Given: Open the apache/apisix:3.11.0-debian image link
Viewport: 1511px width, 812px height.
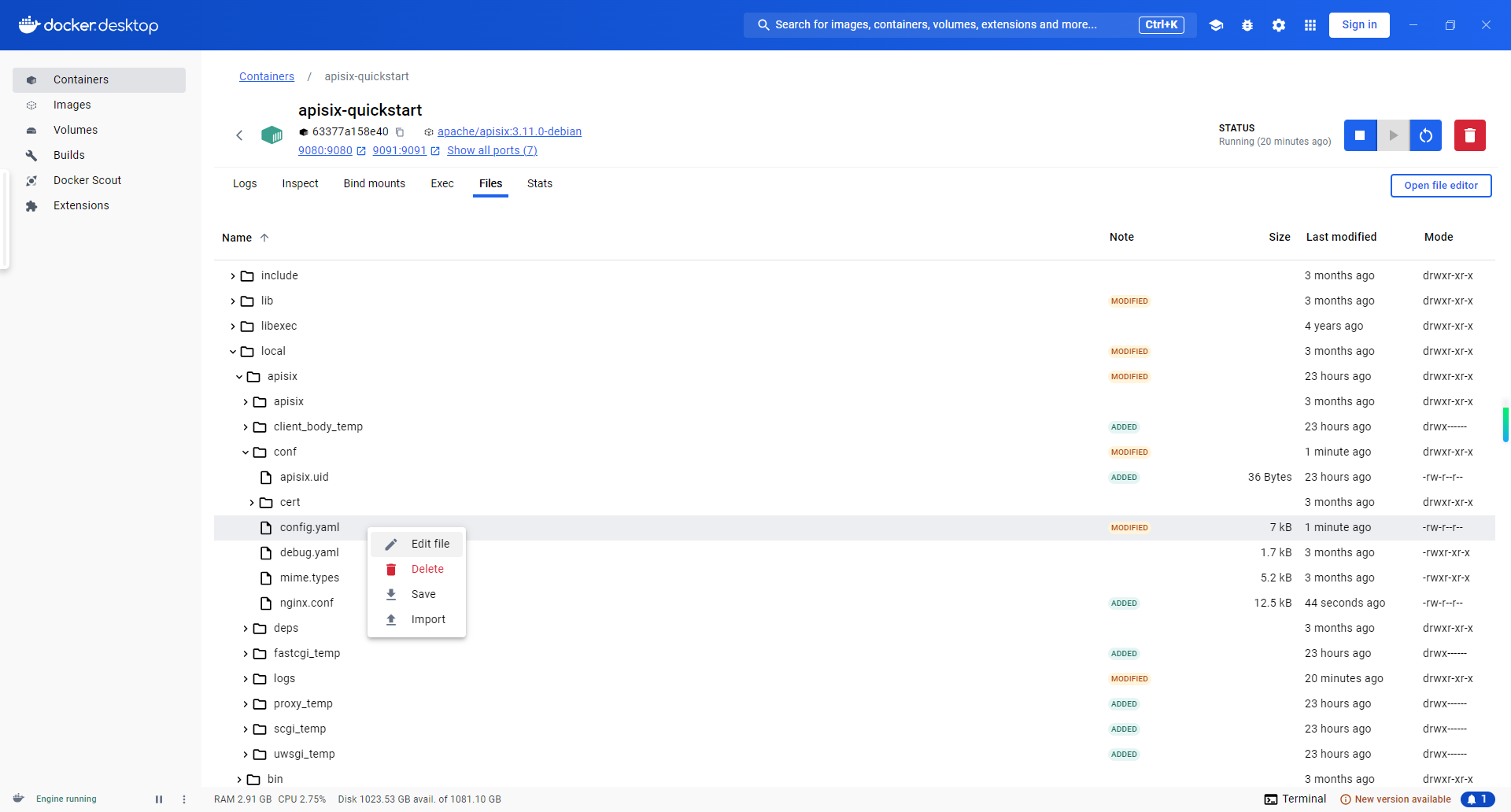Looking at the screenshot, I should (509, 131).
